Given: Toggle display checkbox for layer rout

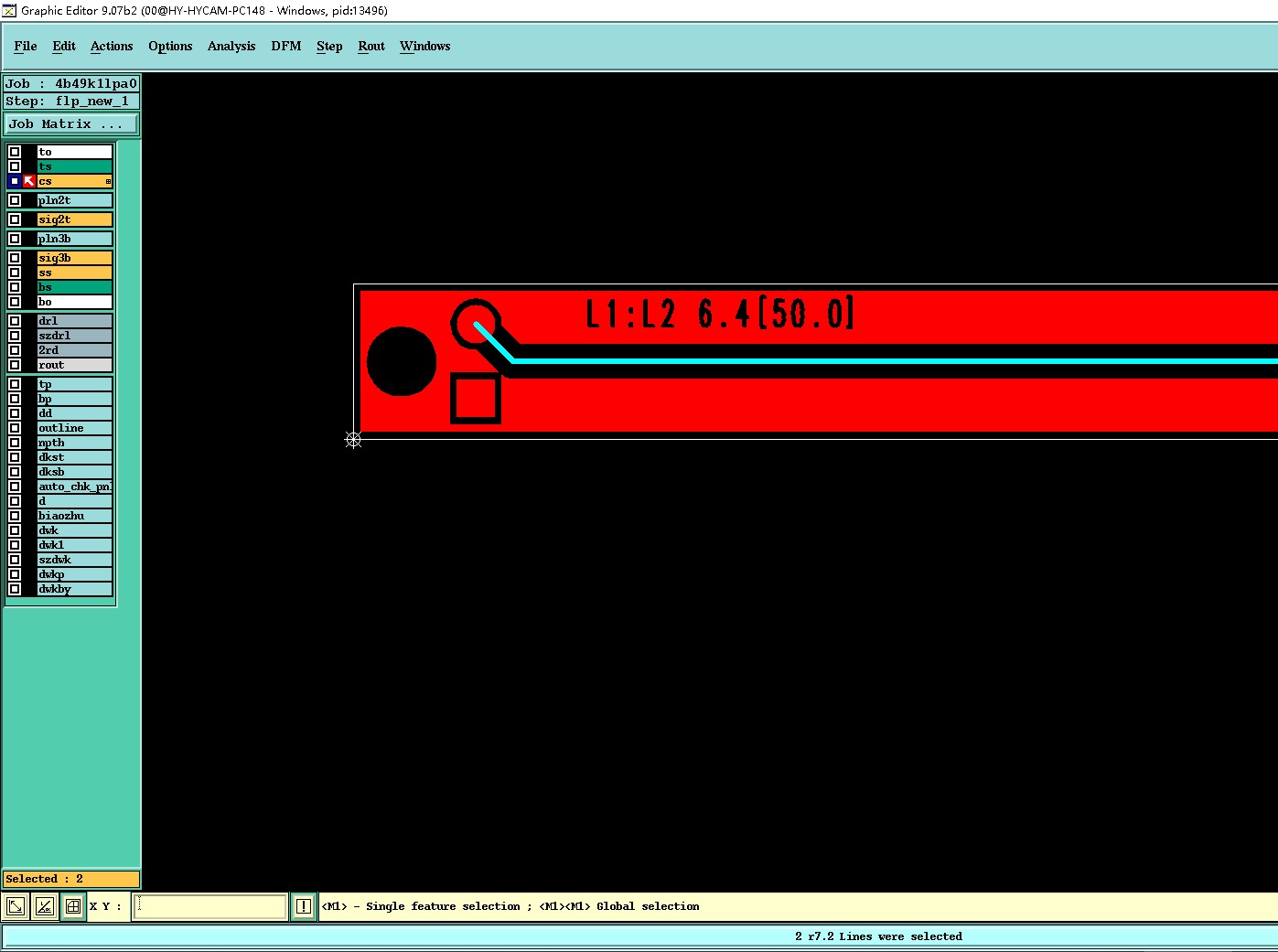Looking at the screenshot, I should [x=15, y=365].
